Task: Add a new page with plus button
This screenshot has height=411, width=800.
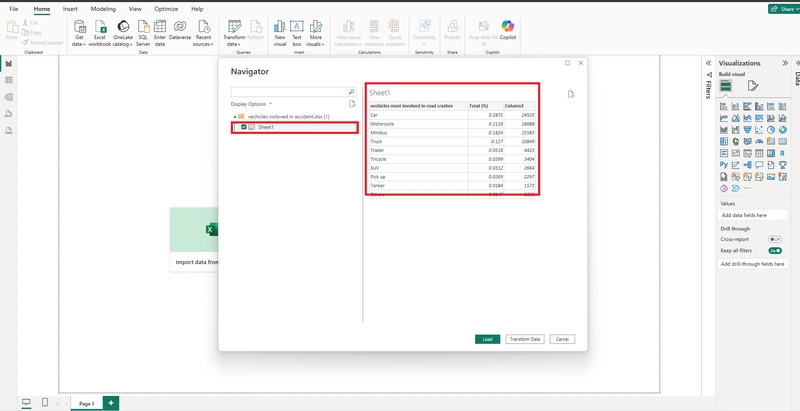Action: (x=111, y=403)
